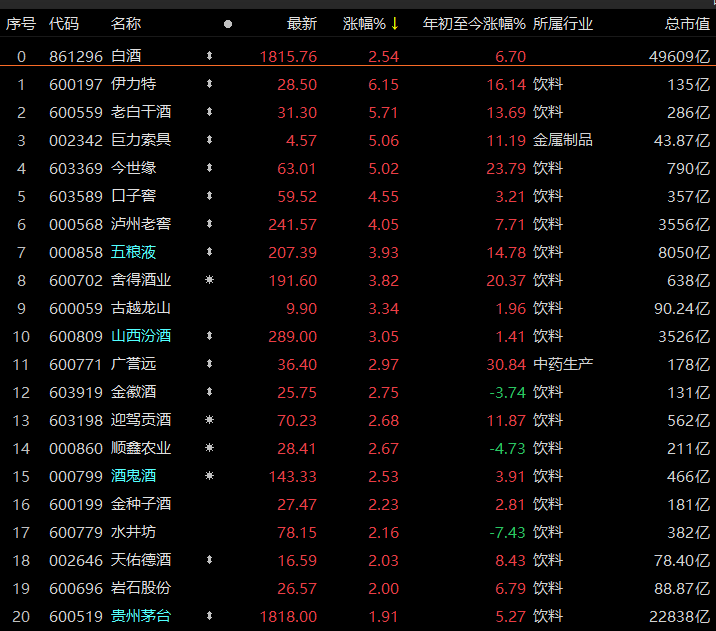Click year-to-date change -7.43

pyautogui.click(x=507, y=533)
